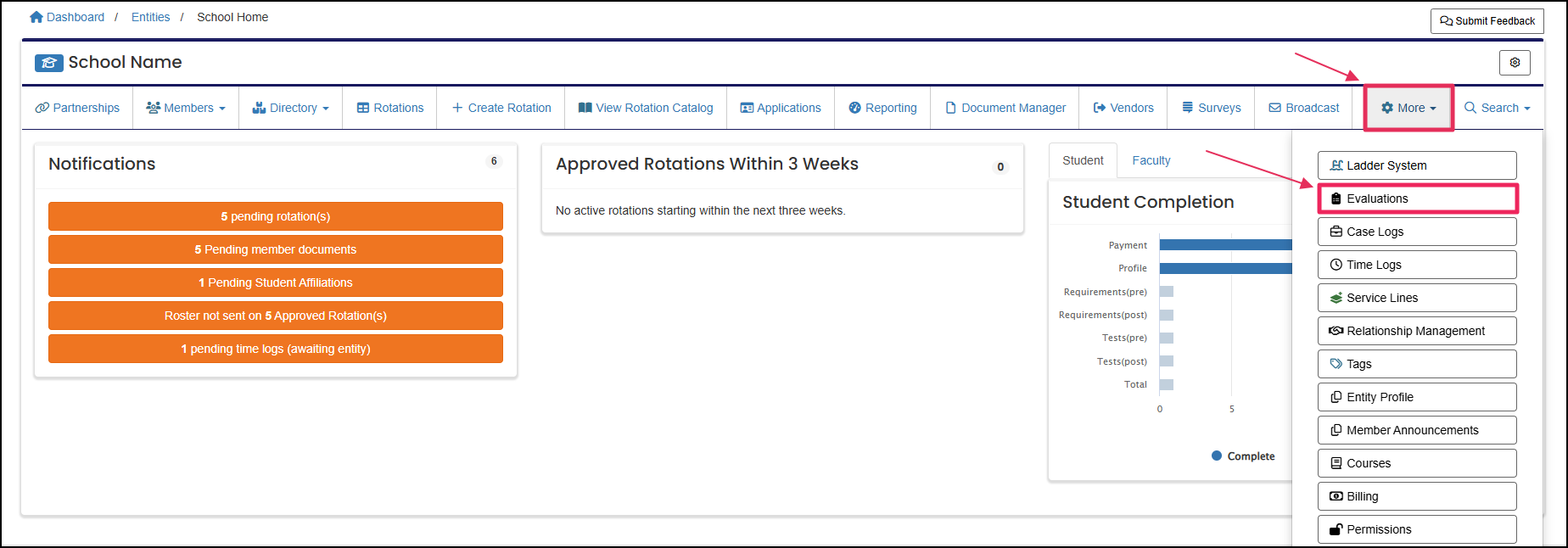The height and width of the screenshot is (548, 1568).
Task: Click the Total label in the chart
Action: click(1135, 384)
